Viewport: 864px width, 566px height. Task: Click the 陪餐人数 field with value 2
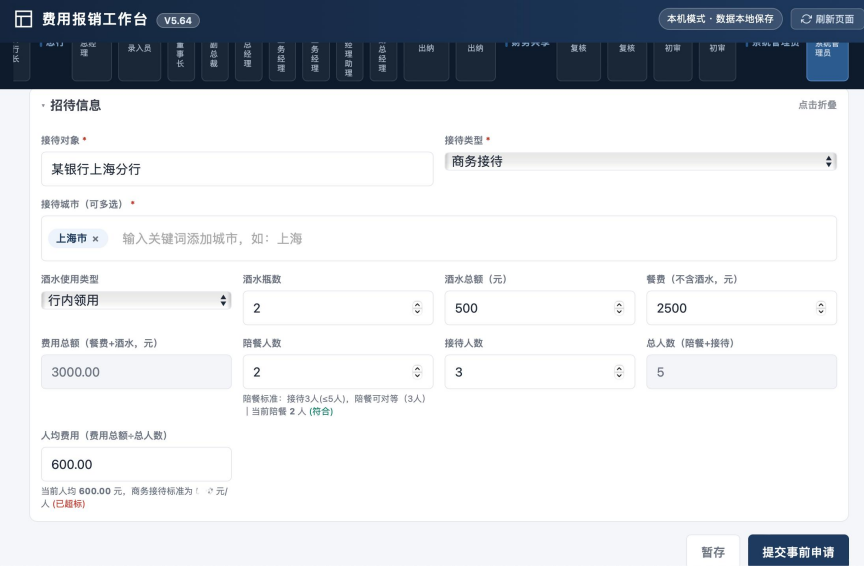338,372
